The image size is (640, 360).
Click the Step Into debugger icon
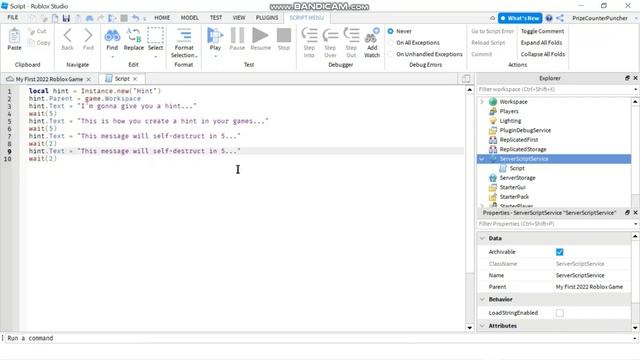(309, 36)
